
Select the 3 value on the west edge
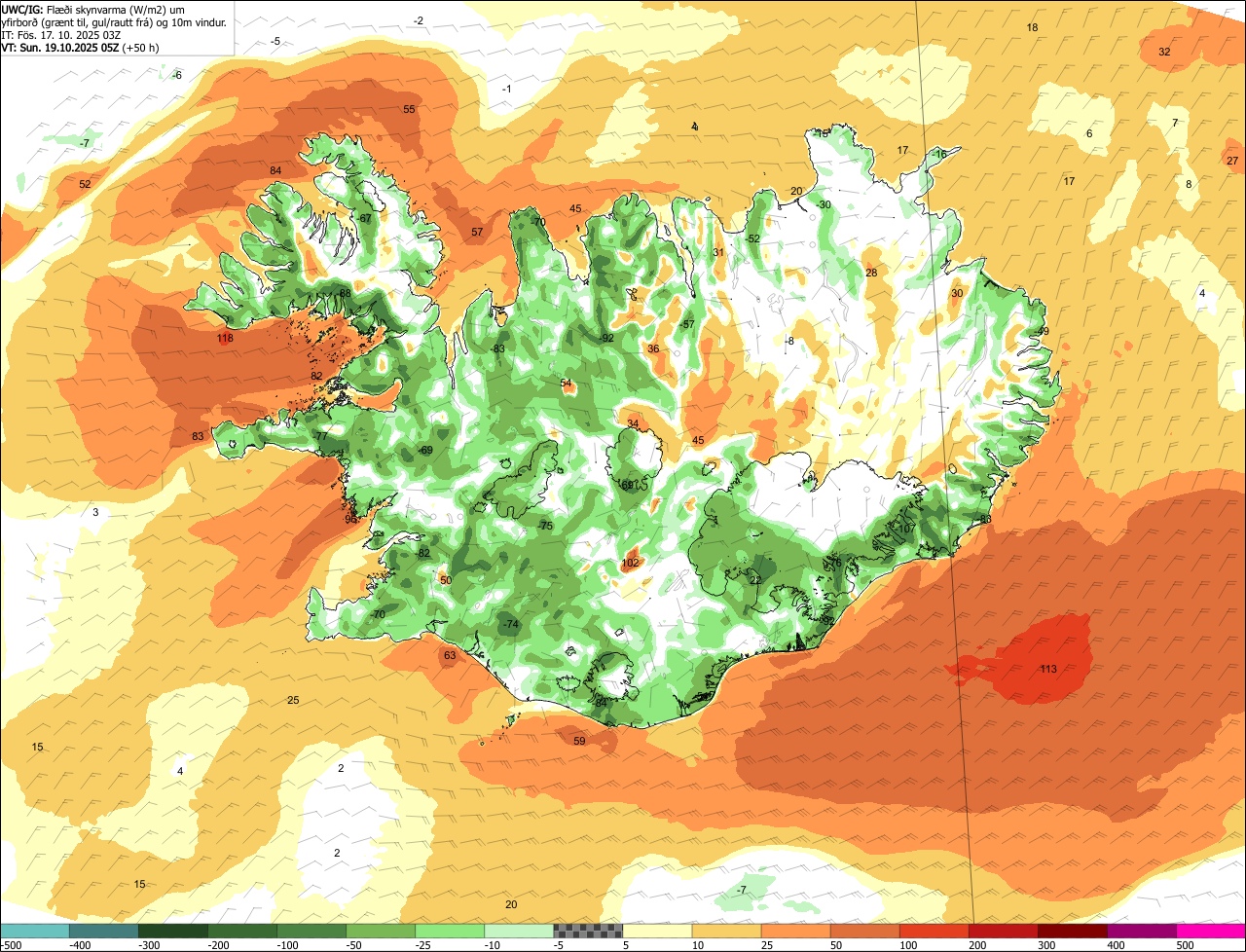[x=95, y=512]
